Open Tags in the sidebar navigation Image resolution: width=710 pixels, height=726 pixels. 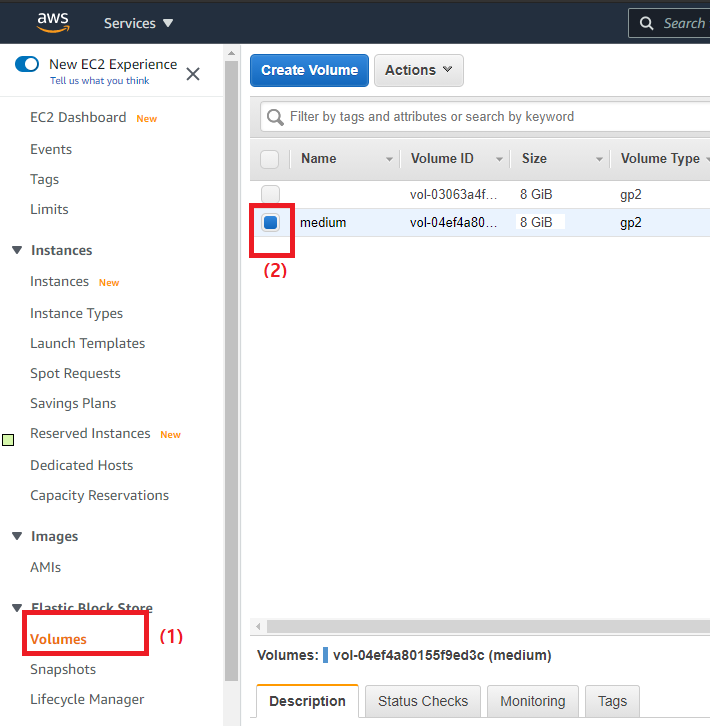tap(44, 179)
